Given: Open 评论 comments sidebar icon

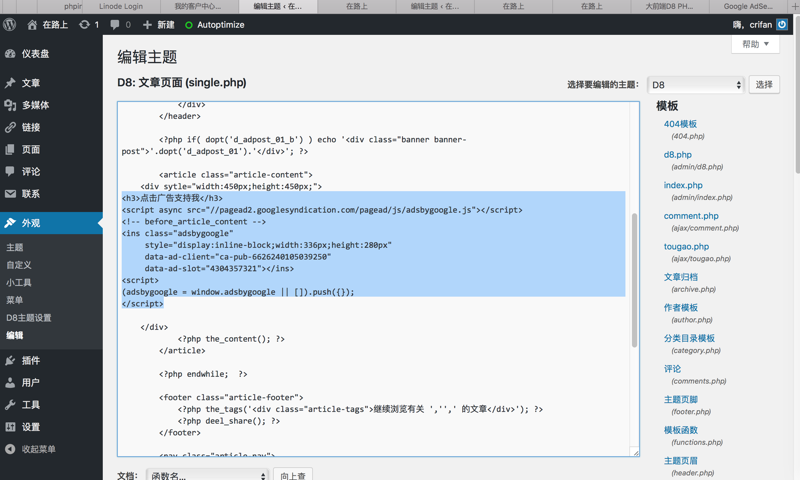Looking at the screenshot, I should click(x=10, y=171).
